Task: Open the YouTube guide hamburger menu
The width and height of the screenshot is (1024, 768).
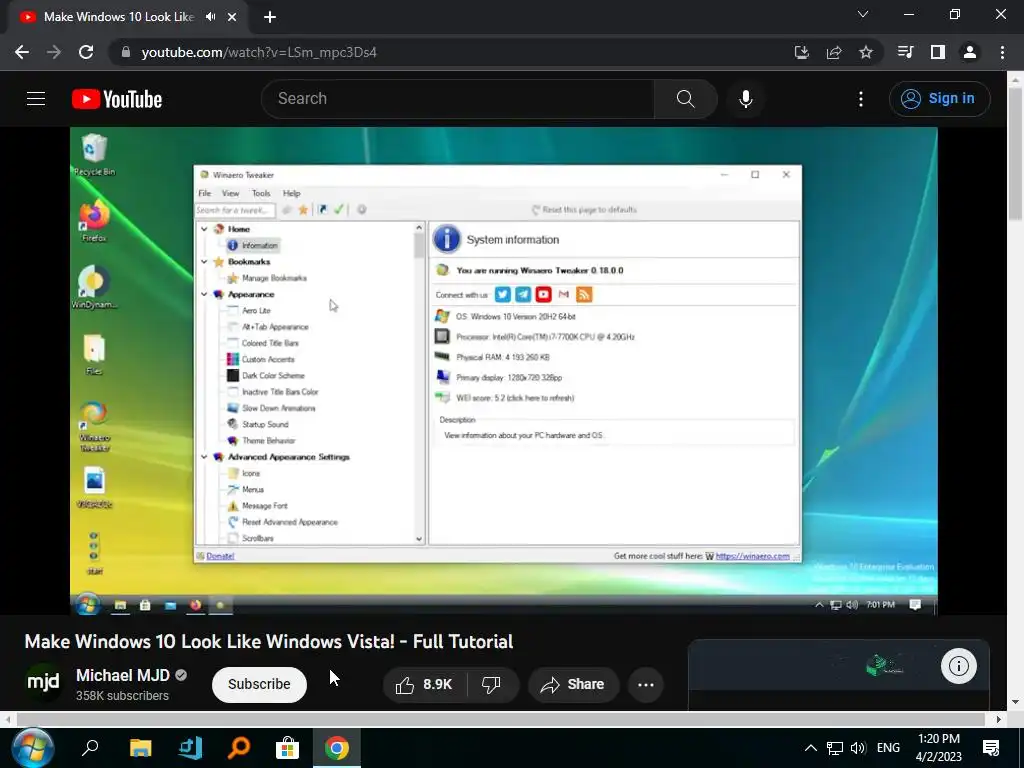Action: tap(36, 99)
